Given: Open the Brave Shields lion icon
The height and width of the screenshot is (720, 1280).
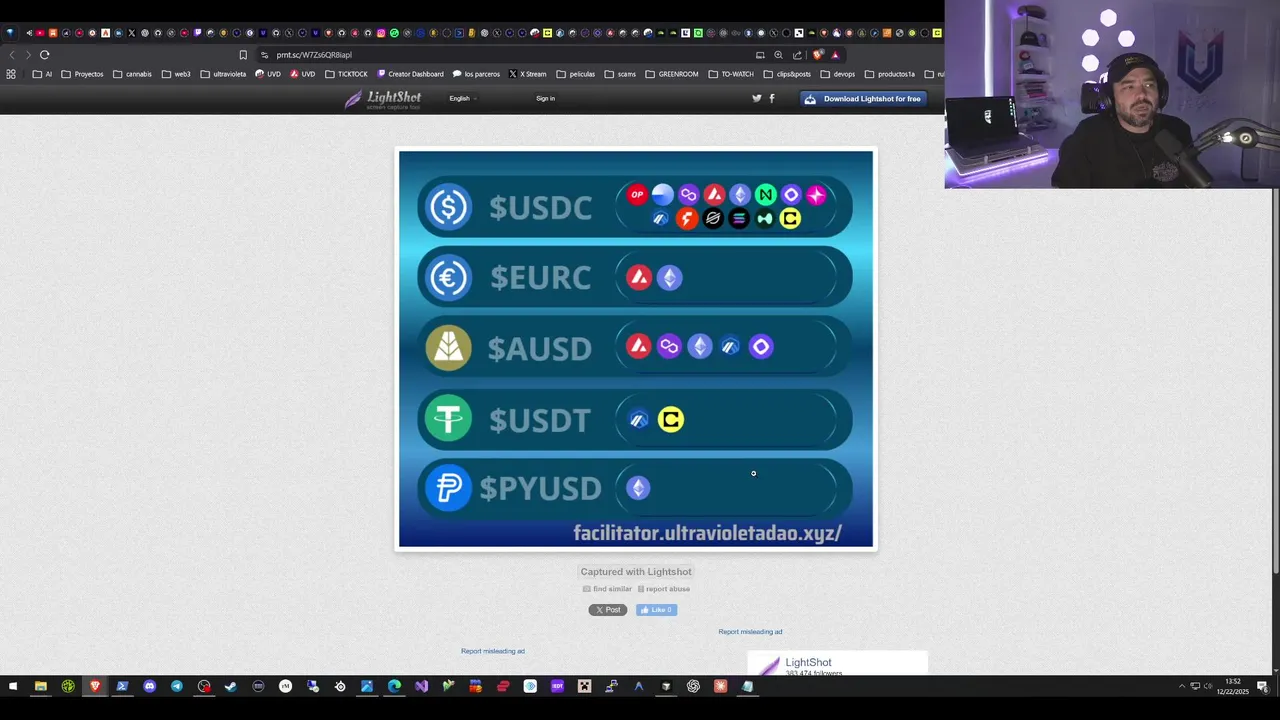Looking at the screenshot, I should (818, 55).
